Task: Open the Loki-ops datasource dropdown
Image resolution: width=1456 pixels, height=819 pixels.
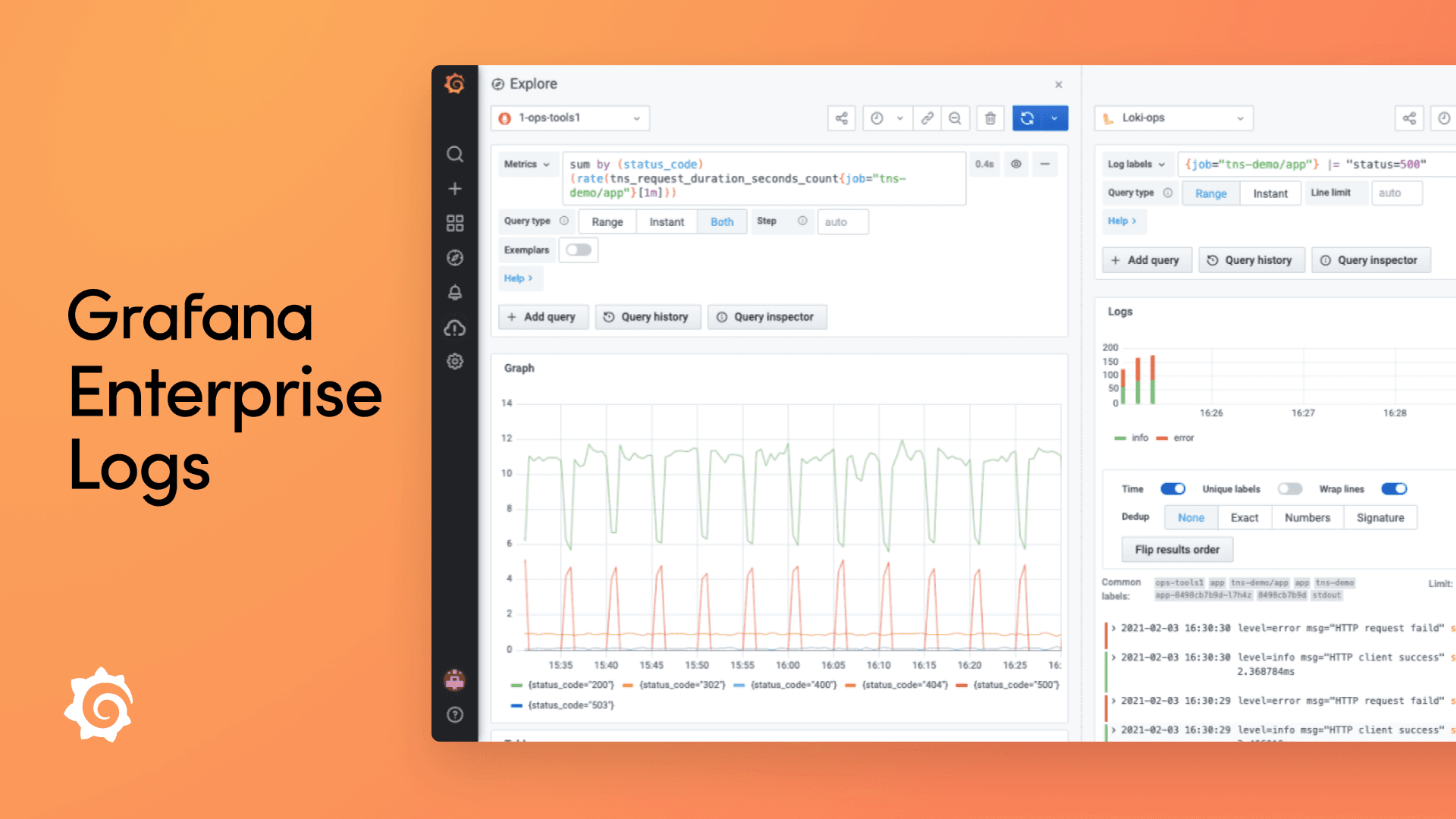Action: click(x=1172, y=118)
